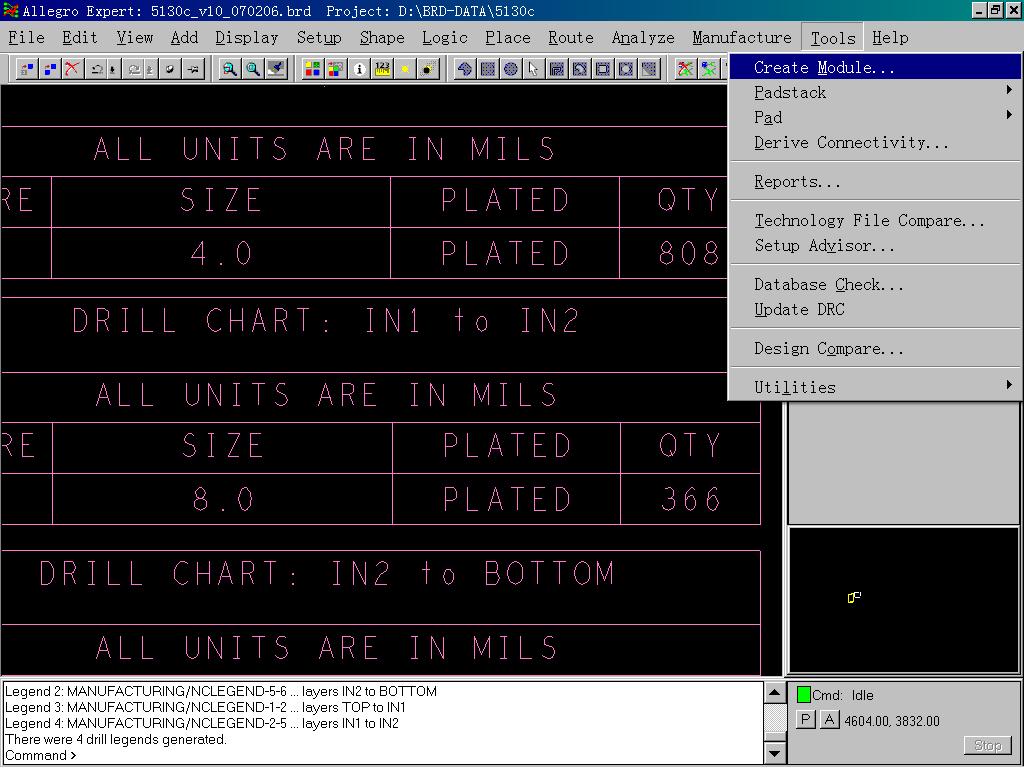This screenshot has height=768, width=1024.
Task: Click the yellow highlight sun icon
Action: click(405, 69)
